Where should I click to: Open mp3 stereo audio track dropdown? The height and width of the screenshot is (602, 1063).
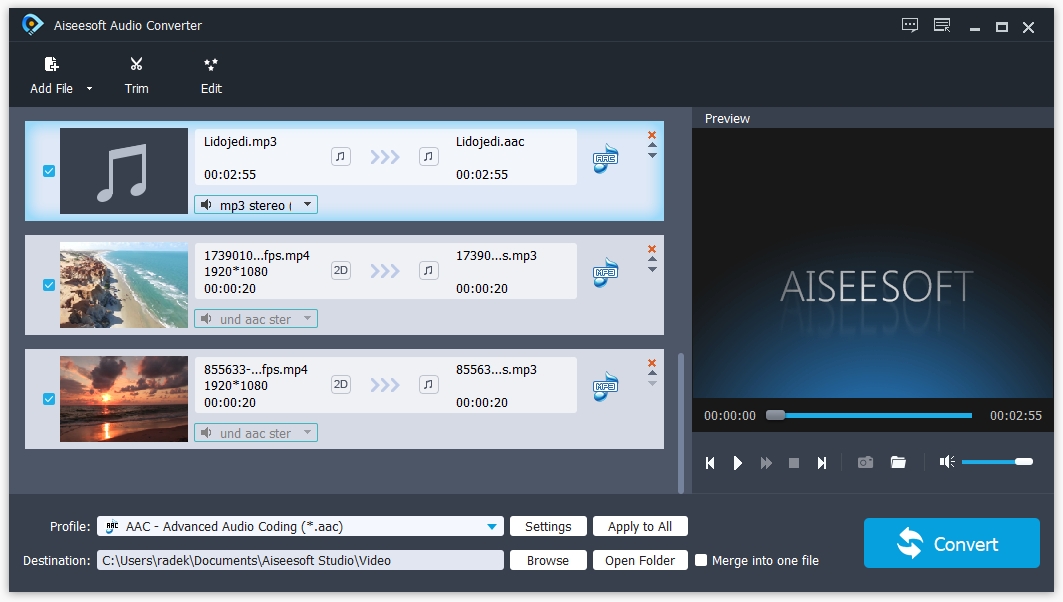click(x=256, y=205)
